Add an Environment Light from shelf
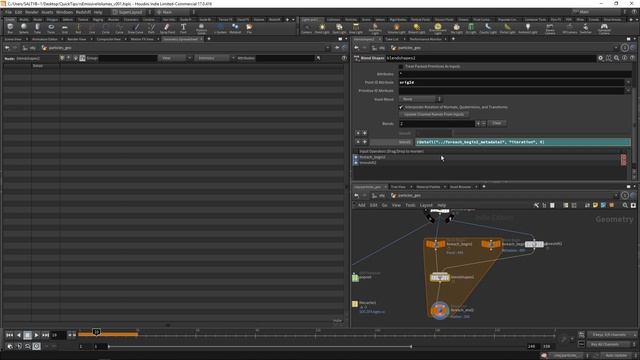640x360 pixels. coord(438,28)
